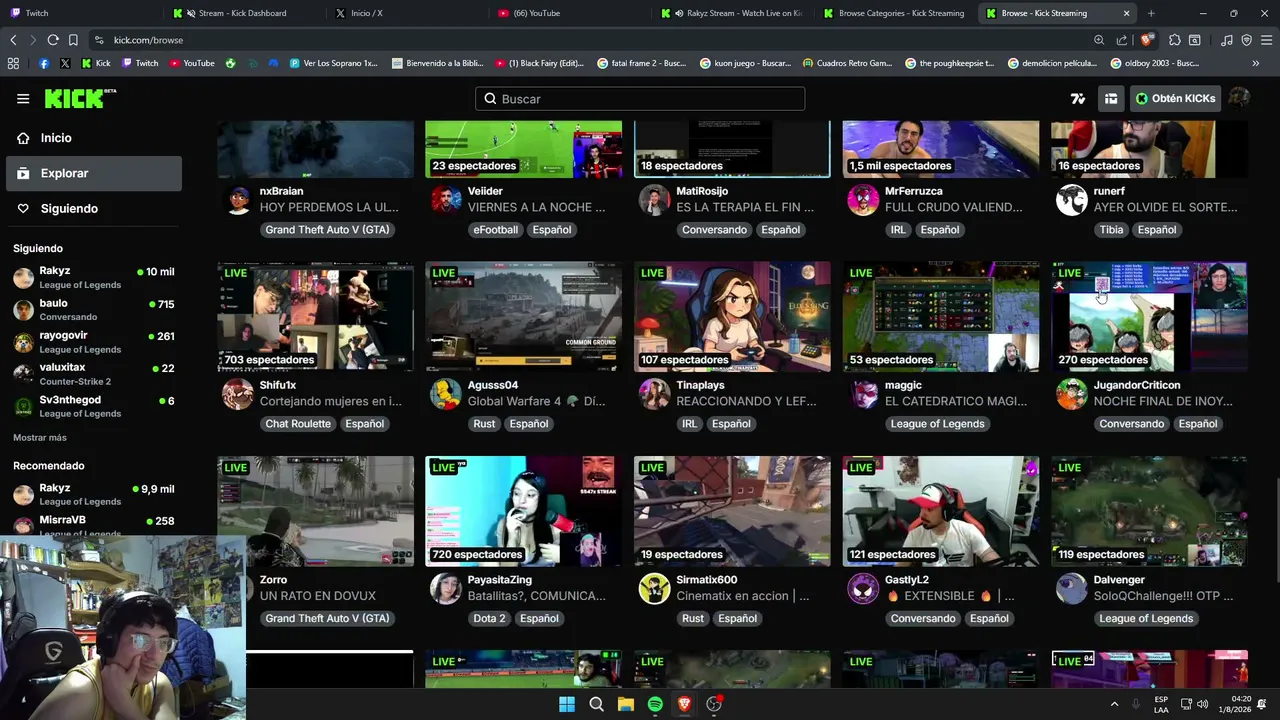Open Siguiendo in sidebar
Screen dimensions: 1280x720
(x=94, y=208)
